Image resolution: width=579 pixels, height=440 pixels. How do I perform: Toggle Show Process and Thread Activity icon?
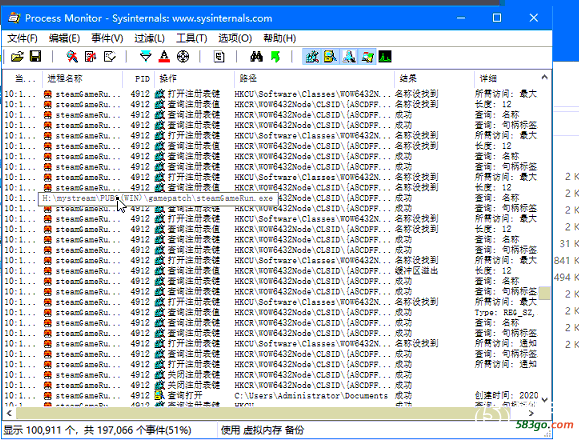point(367,56)
